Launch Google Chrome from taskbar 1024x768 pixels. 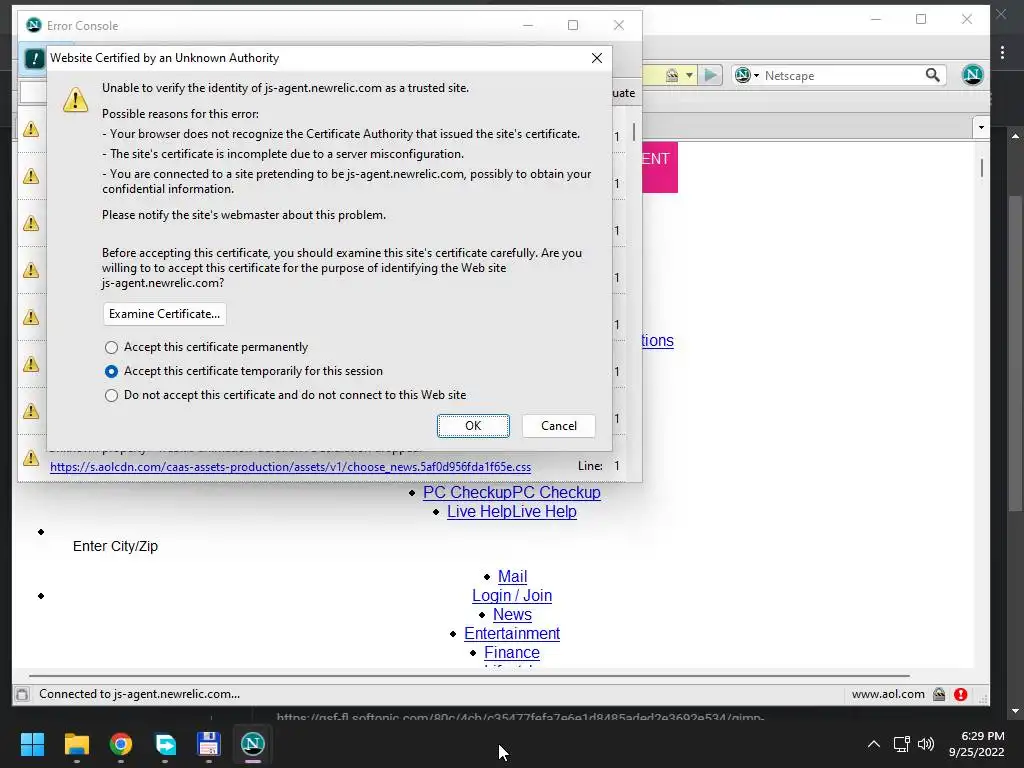121,744
